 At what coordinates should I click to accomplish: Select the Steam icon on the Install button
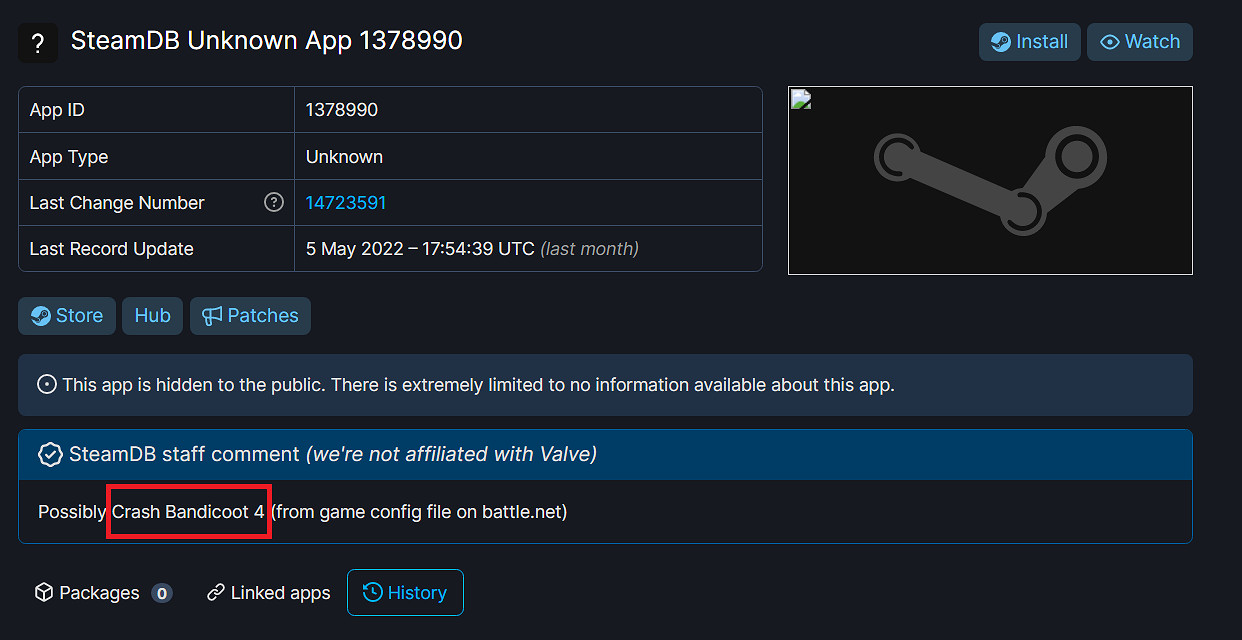click(x=1000, y=42)
